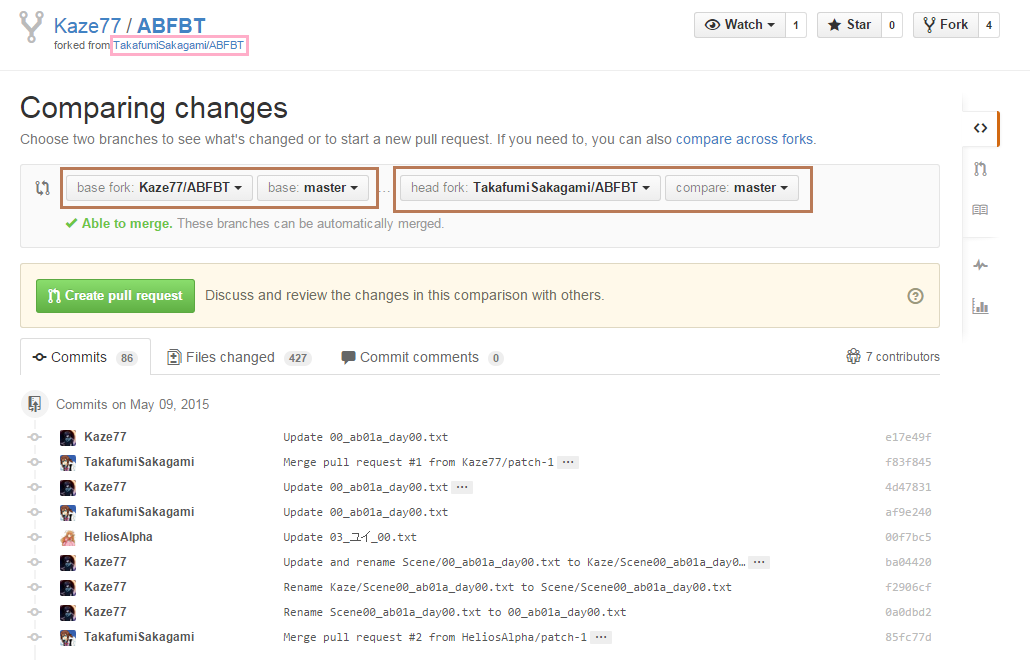Viewport: 1030px width, 660px height.
Task: Open the base: master branch dropdown
Action: point(313,188)
